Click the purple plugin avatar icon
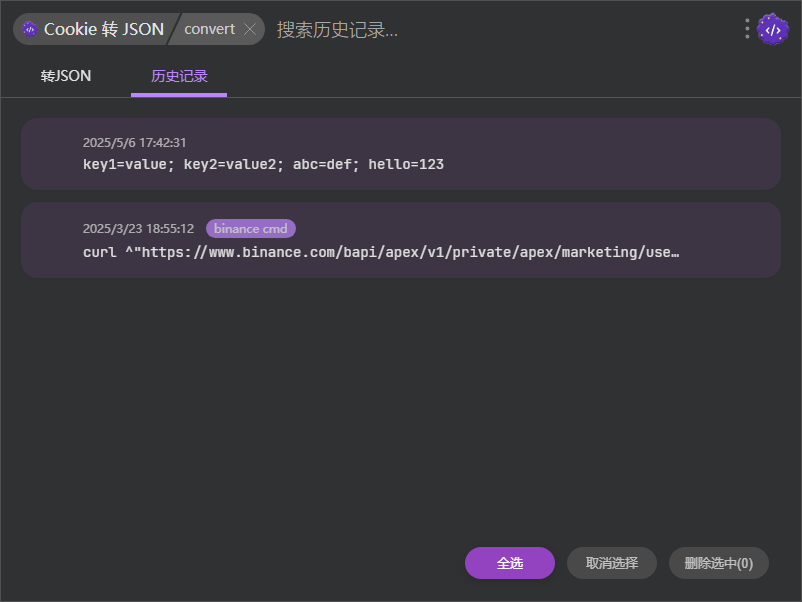Image resolution: width=802 pixels, height=602 pixels. pyautogui.click(x=772, y=30)
